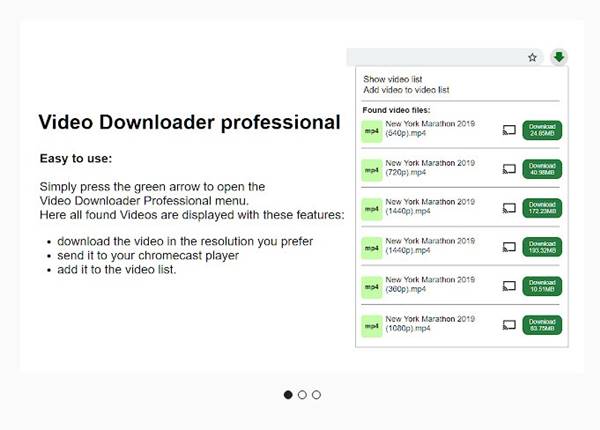Cast the 360p video to Chromecast
This screenshot has width=600, height=430.
pyautogui.click(x=509, y=286)
